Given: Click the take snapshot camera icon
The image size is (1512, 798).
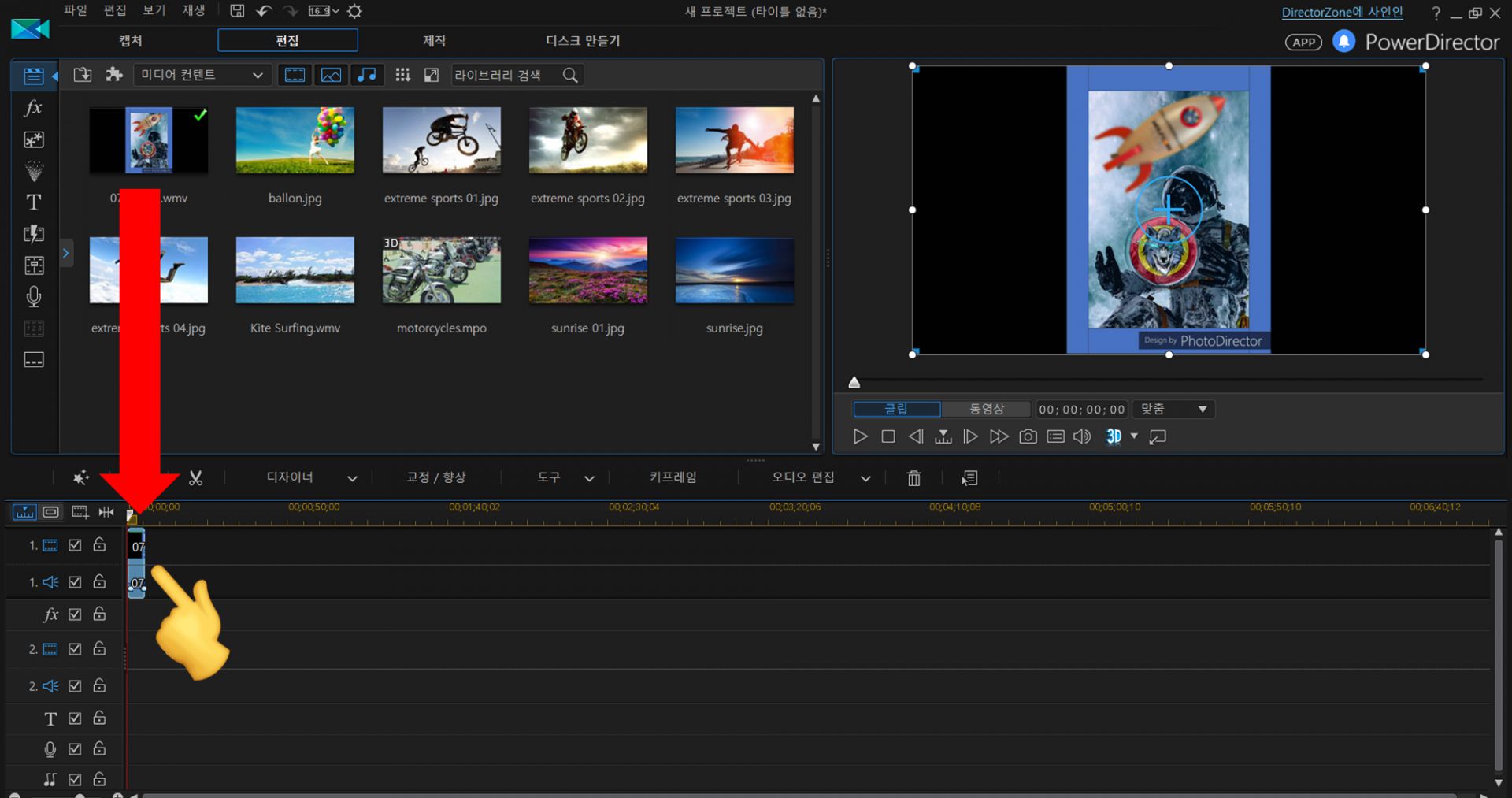Looking at the screenshot, I should (1027, 436).
